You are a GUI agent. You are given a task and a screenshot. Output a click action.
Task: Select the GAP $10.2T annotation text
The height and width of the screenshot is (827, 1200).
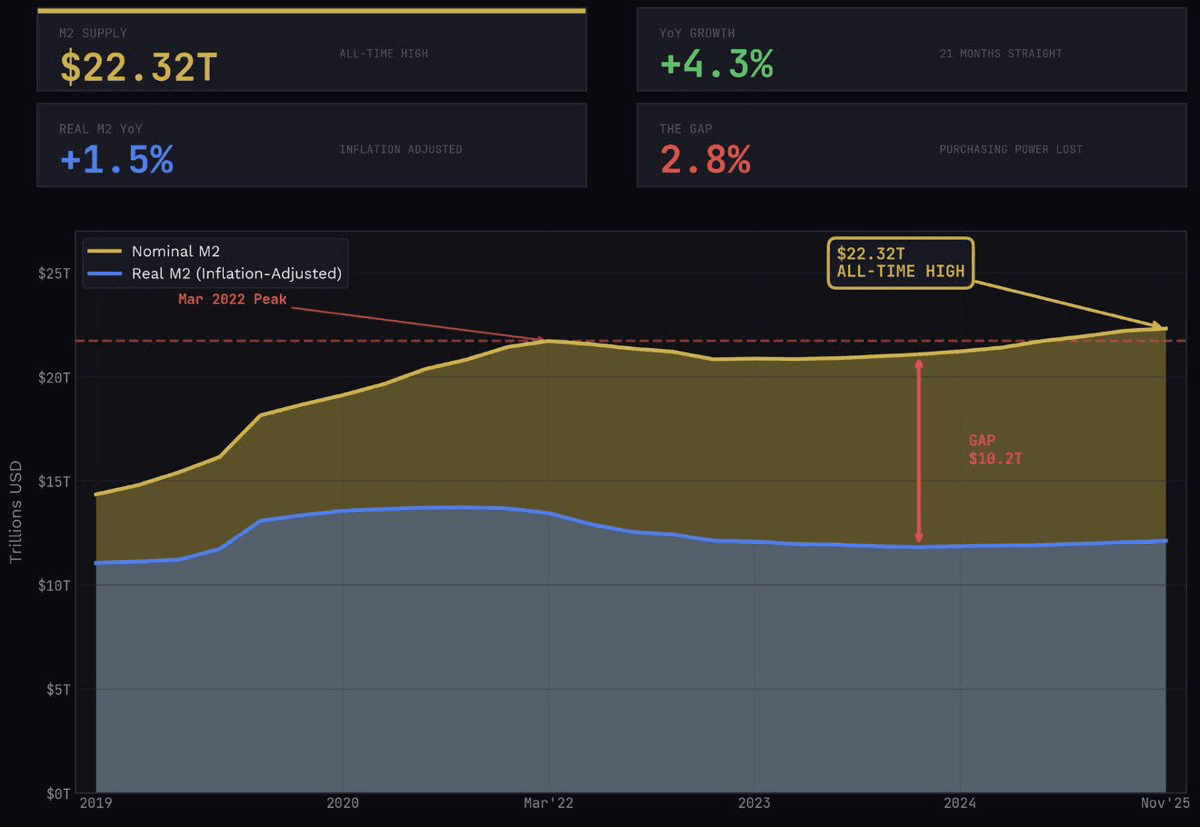coord(995,449)
